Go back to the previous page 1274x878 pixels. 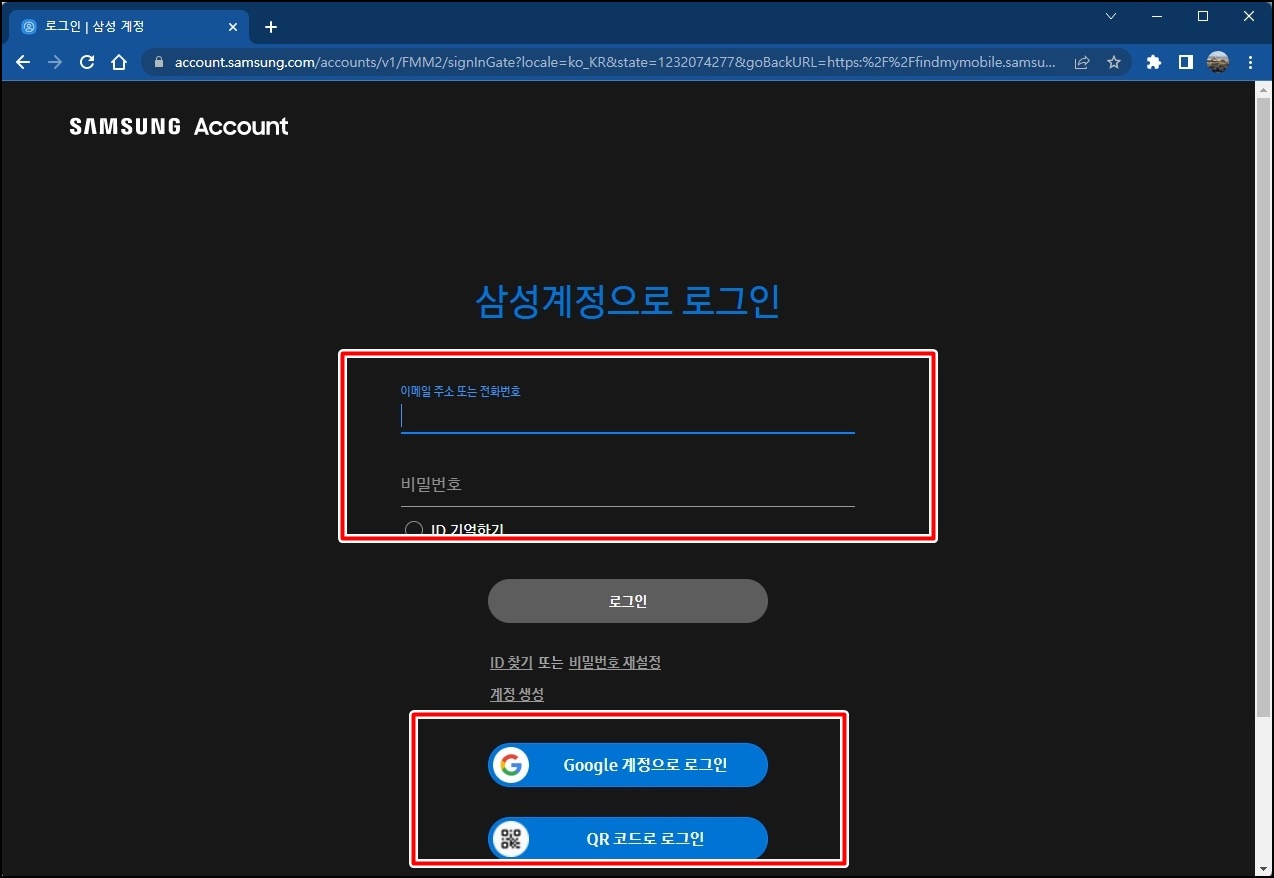(x=23, y=62)
